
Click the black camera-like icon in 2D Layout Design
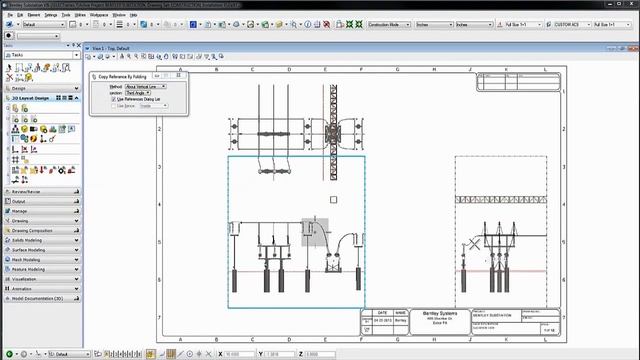click(x=33, y=129)
